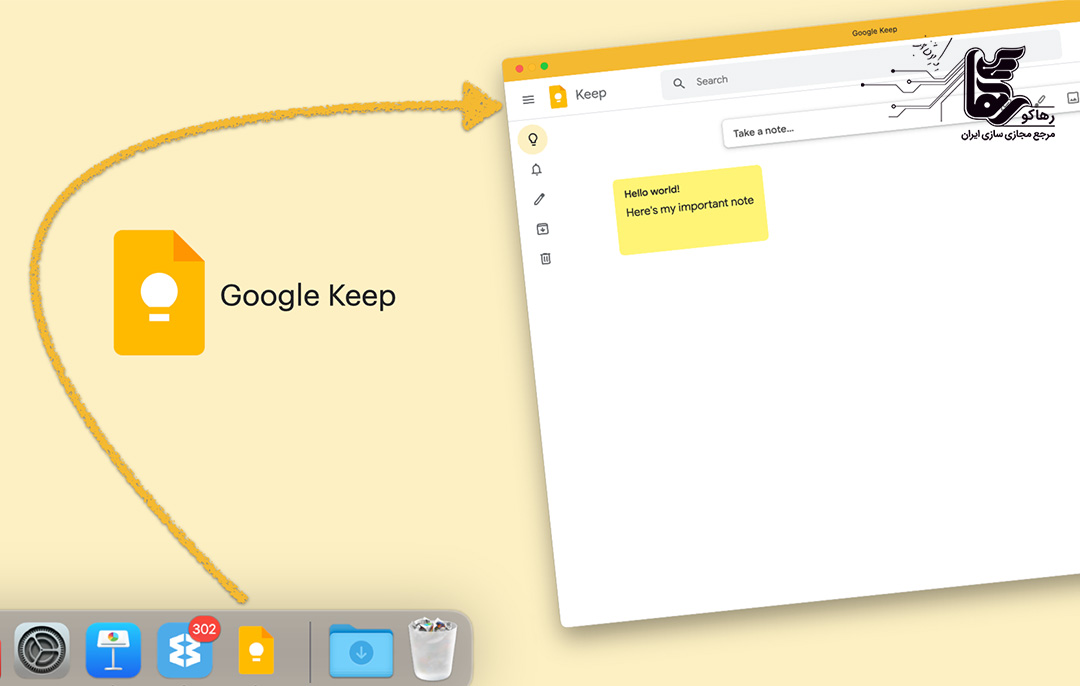Open the Archive section from the sidebar

pyautogui.click(x=541, y=228)
